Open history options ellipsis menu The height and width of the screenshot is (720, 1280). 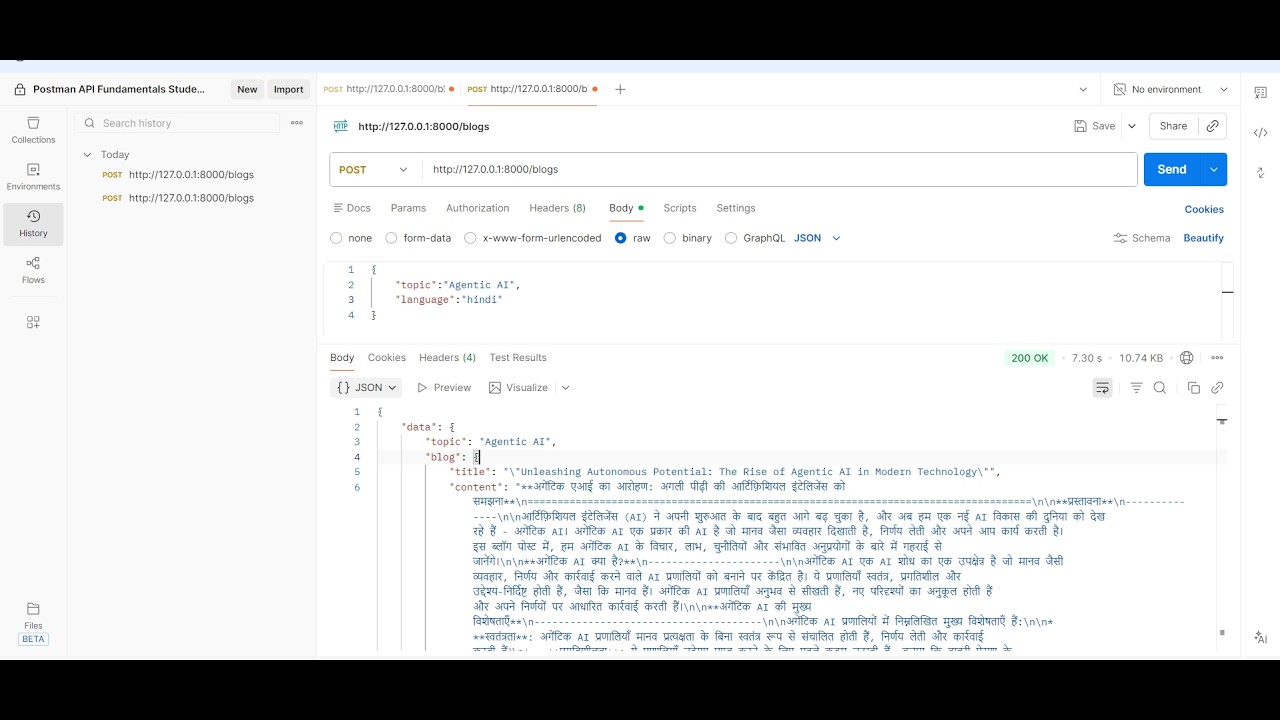(297, 123)
